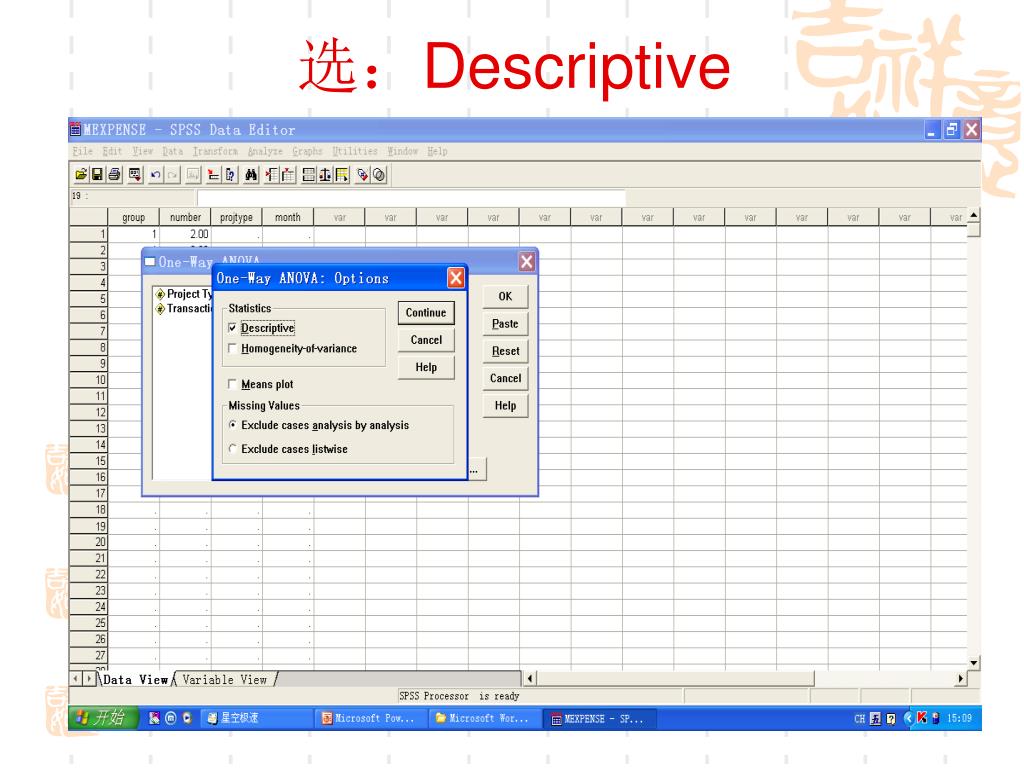Viewport: 1024px width, 768px height.
Task: Click the red K antivirus tray icon
Action: (x=921, y=718)
